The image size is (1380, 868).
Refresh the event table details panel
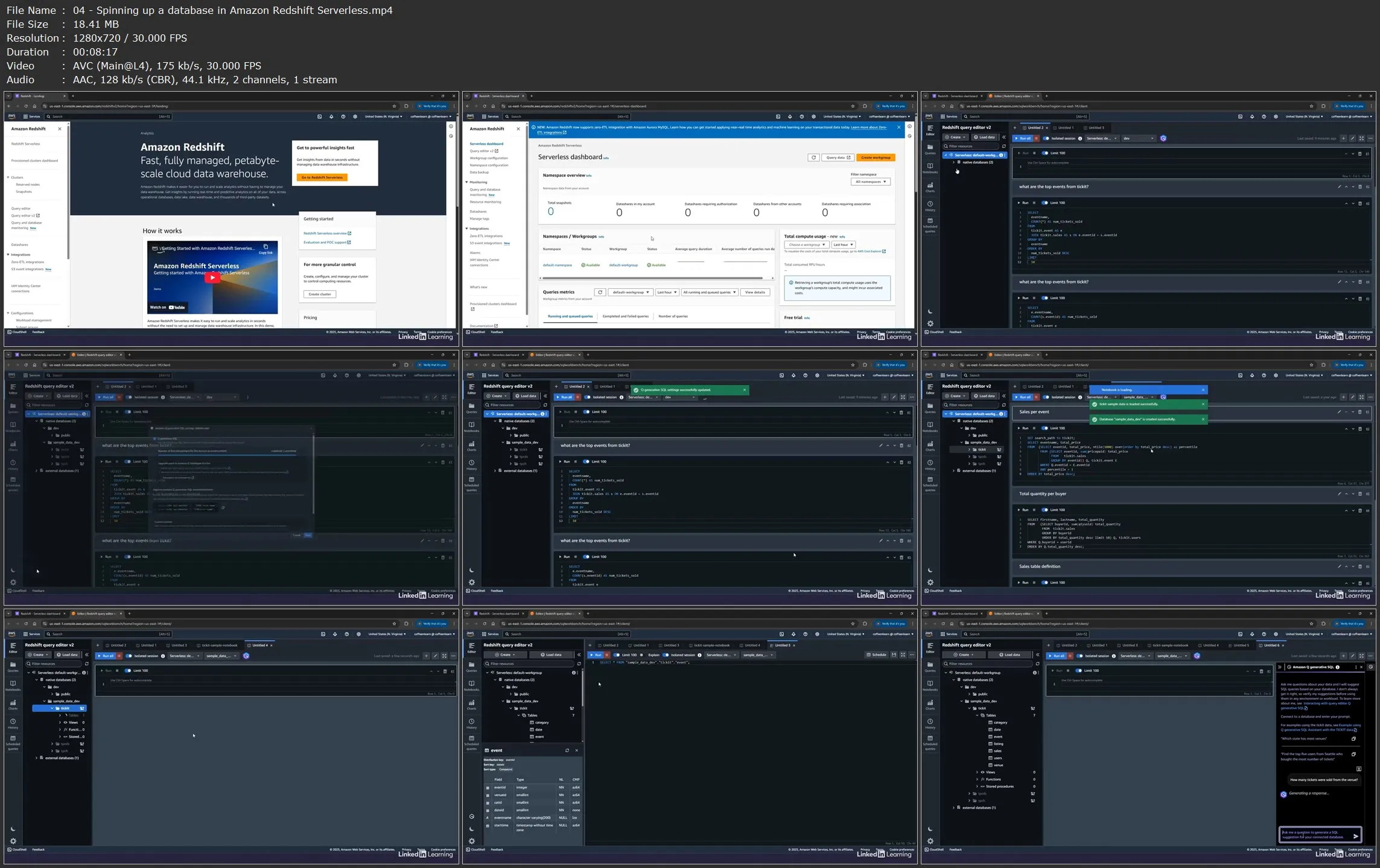[567, 750]
